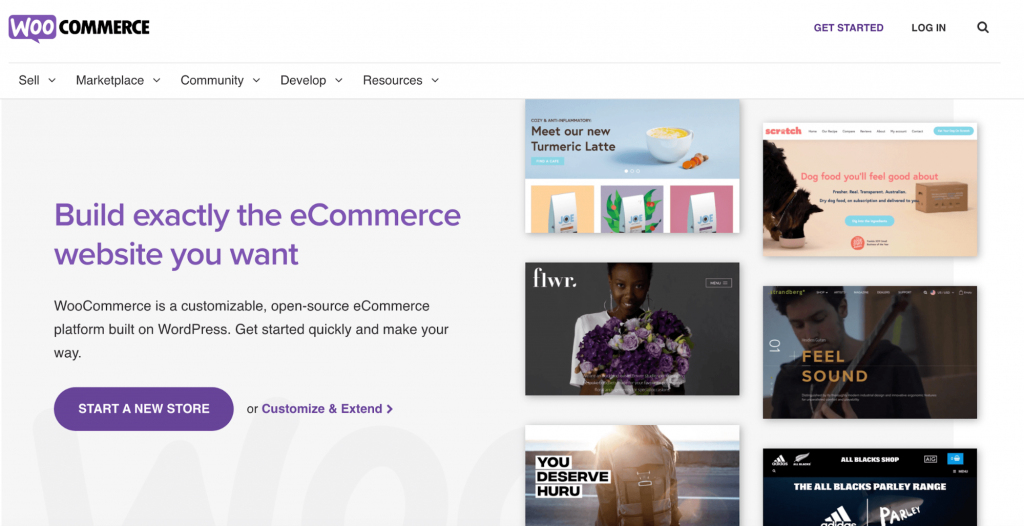The height and width of the screenshot is (526, 1024).
Task: Click the MENU button in flwr. thumbnail
Action: (718, 283)
